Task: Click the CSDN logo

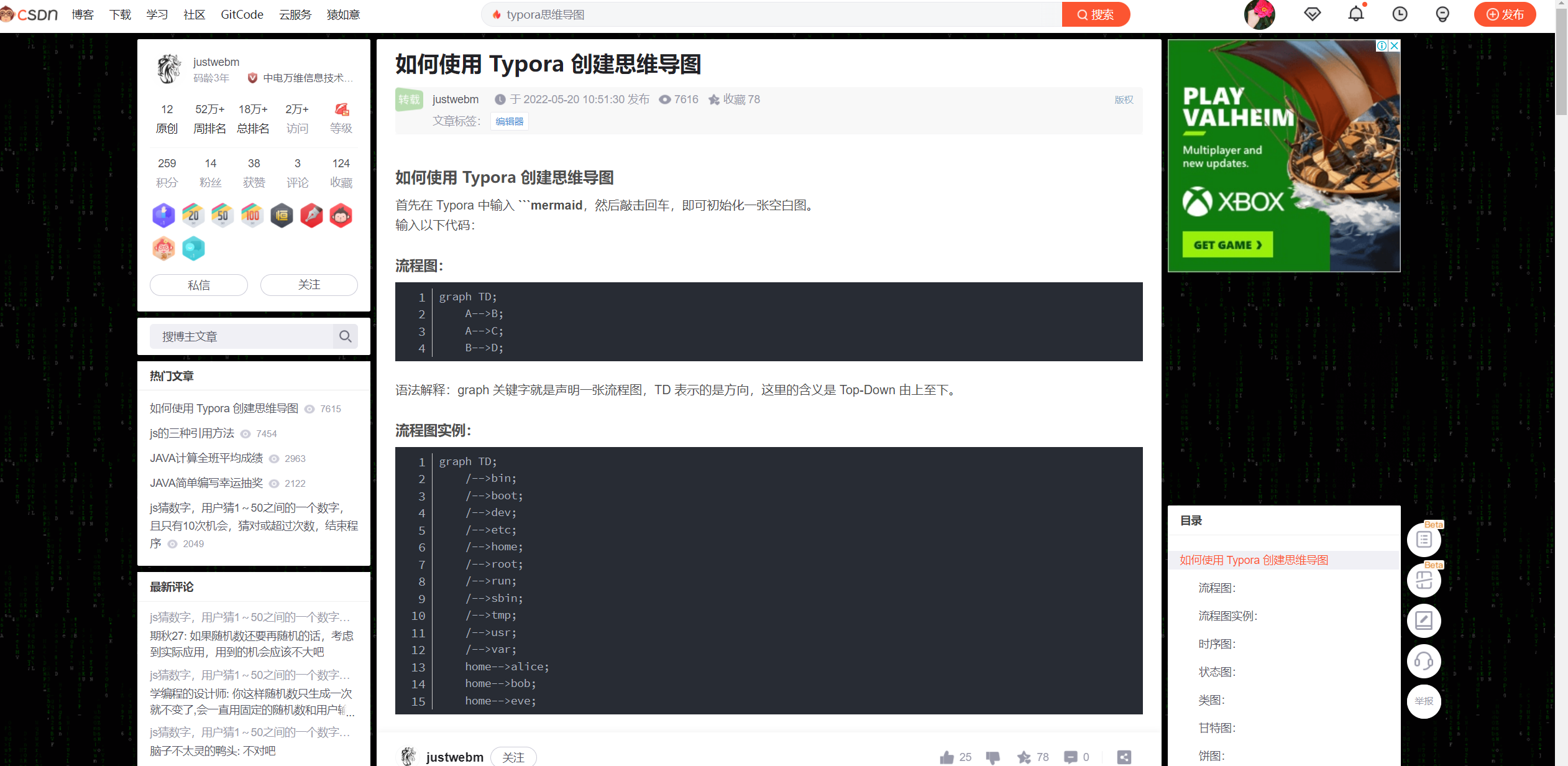Action: pyautogui.click(x=29, y=14)
